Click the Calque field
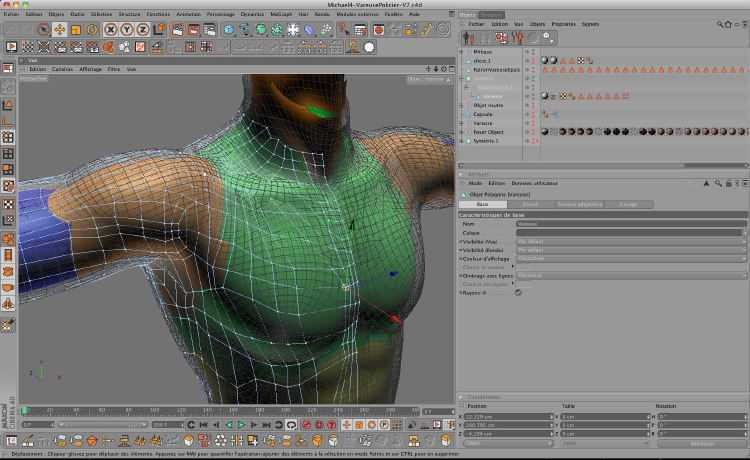The width and height of the screenshot is (750, 460). [629, 233]
